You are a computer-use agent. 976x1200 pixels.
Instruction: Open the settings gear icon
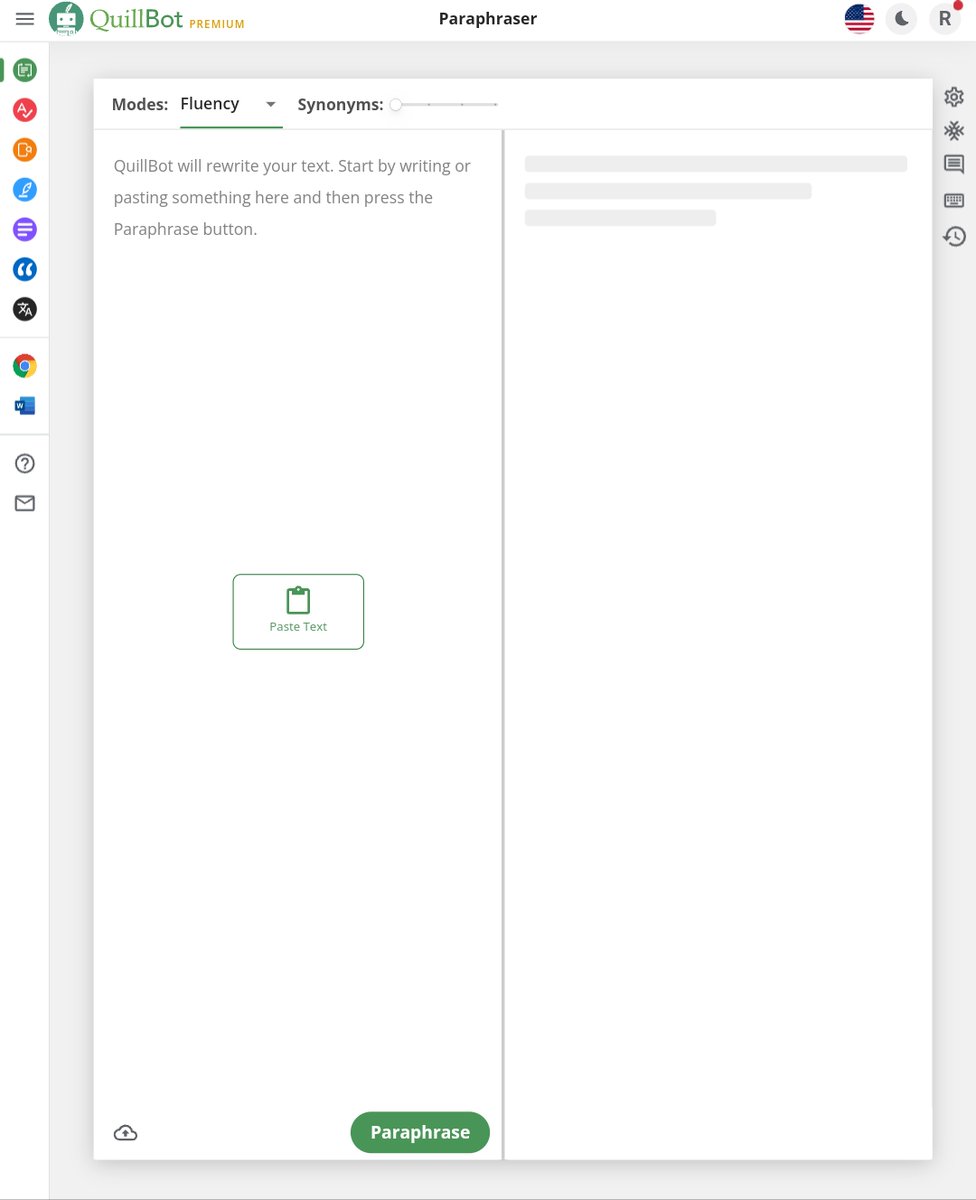coord(954,97)
